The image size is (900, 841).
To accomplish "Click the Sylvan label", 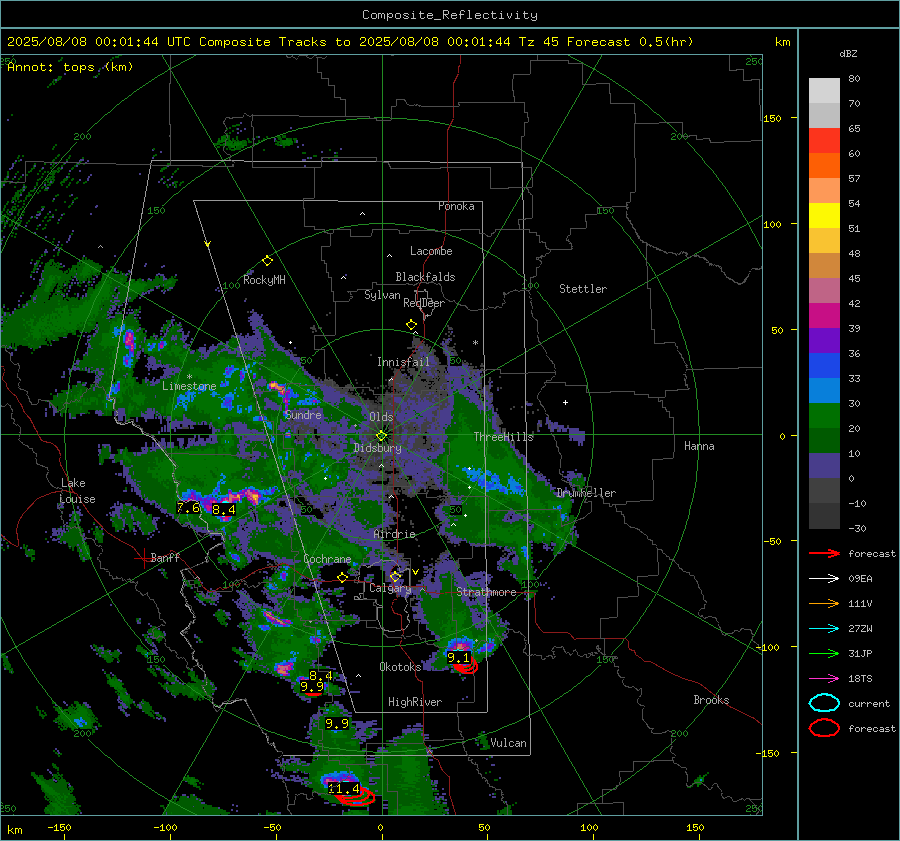I will coord(382,295).
